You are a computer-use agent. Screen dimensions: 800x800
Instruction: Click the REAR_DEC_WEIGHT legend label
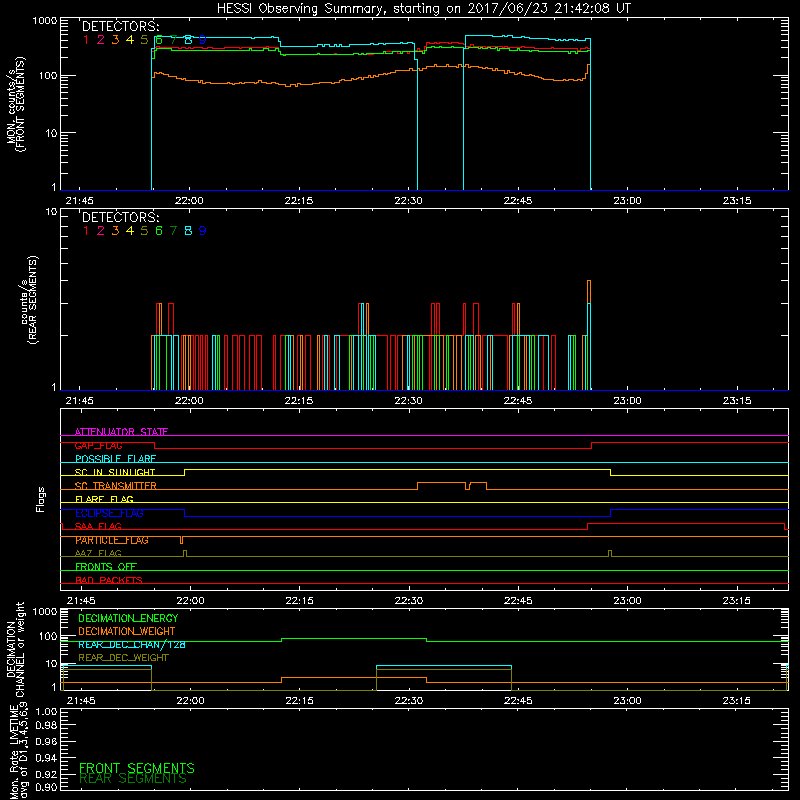(123, 658)
